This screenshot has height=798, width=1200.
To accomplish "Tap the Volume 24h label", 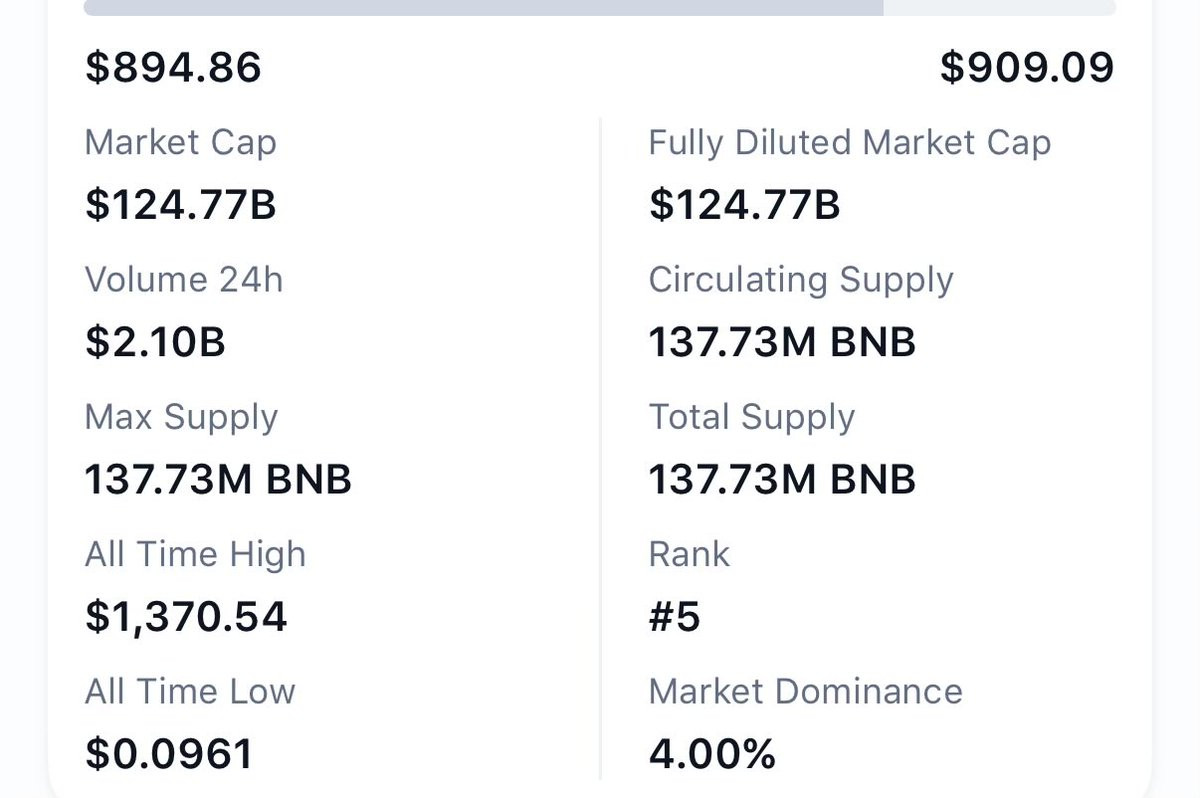I will [183, 279].
